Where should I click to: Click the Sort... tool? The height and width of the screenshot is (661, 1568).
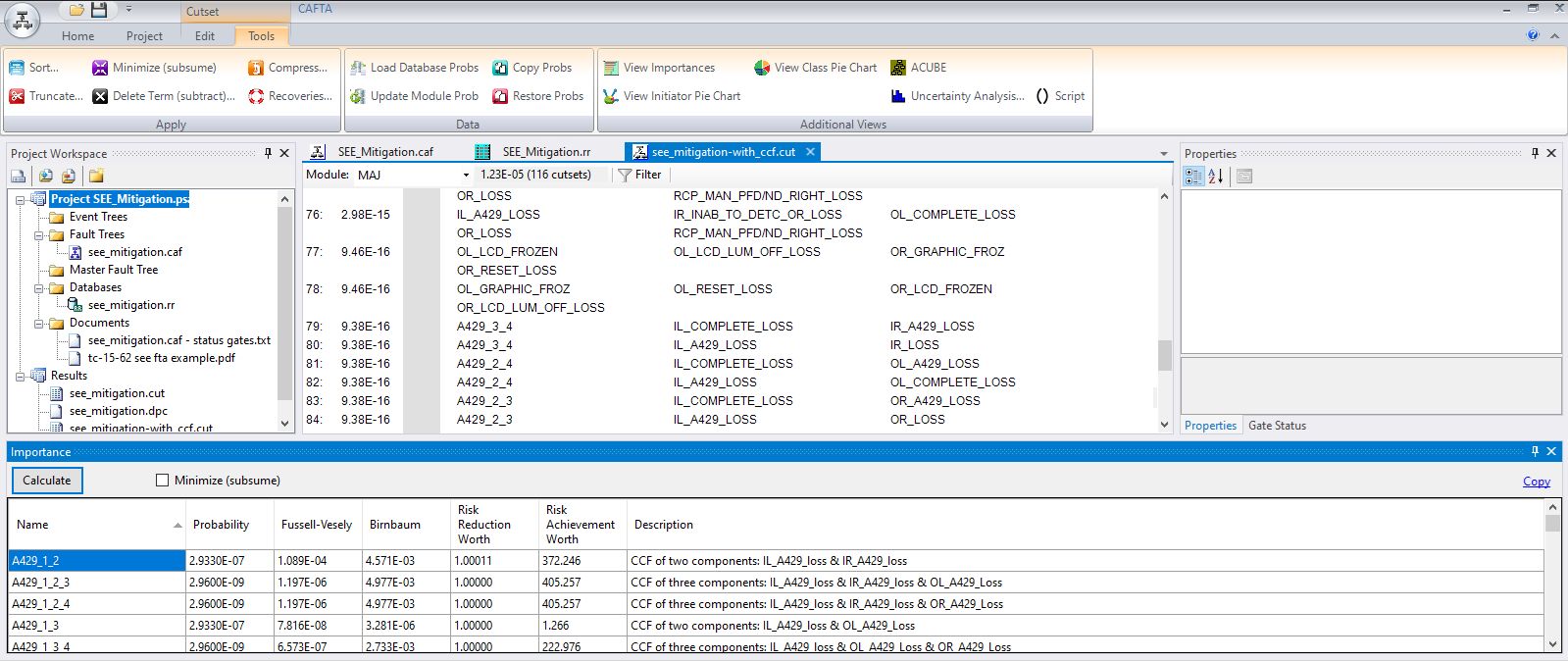pos(34,68)
